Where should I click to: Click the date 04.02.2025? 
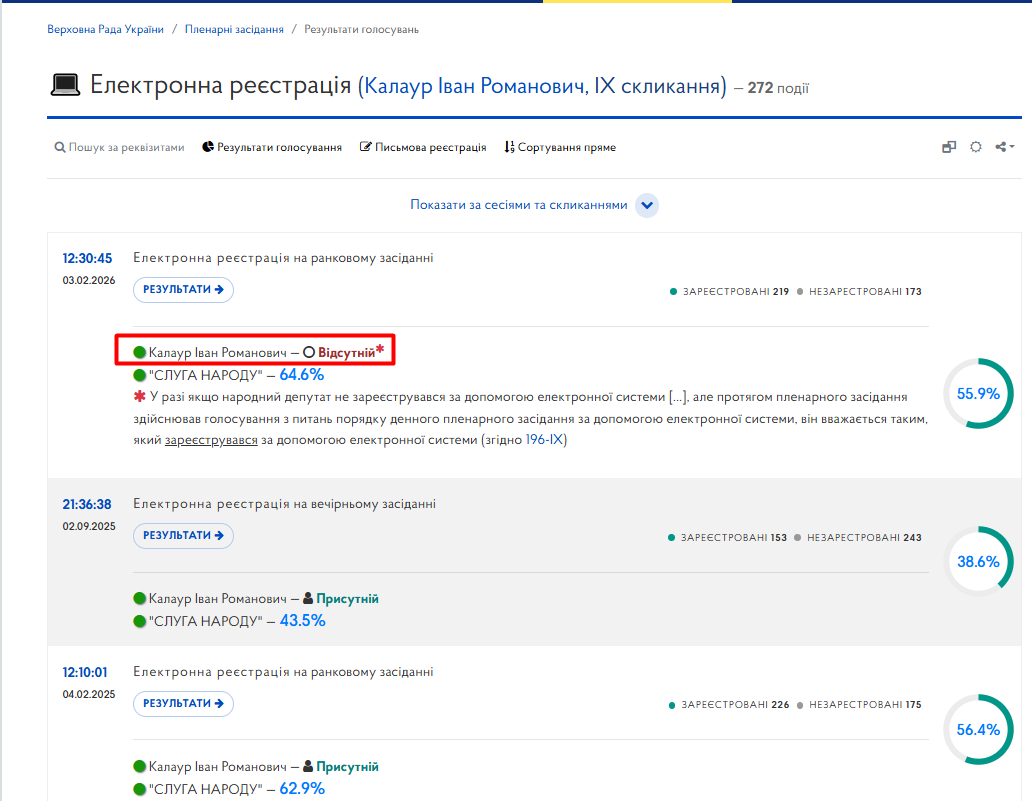point(89,694)
